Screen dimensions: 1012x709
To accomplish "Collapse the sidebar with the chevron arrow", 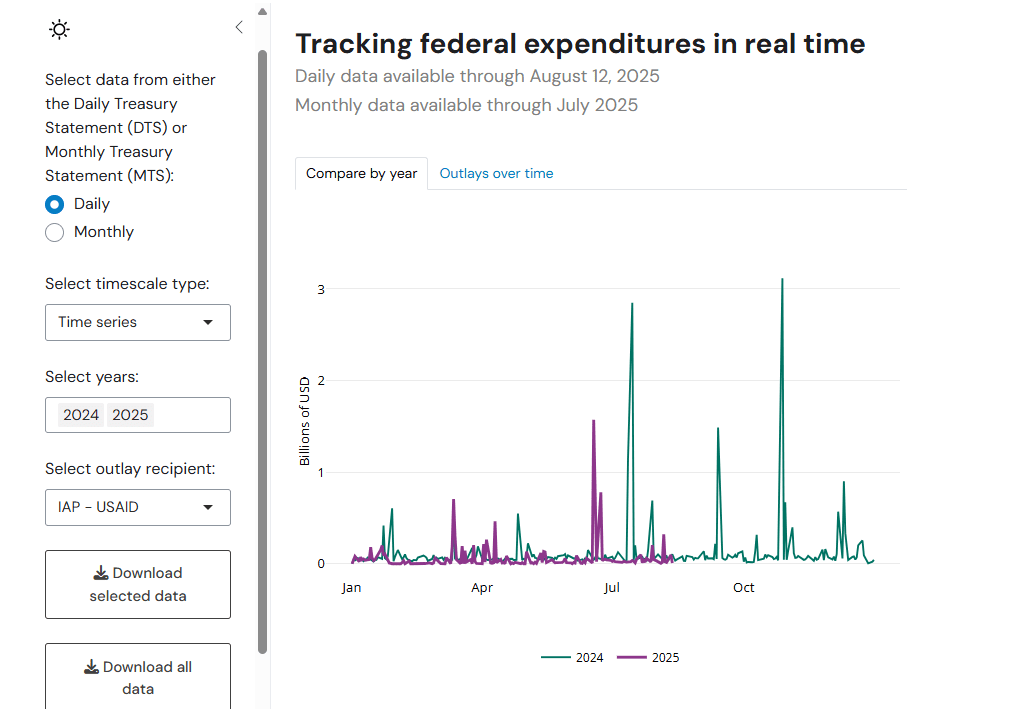I will (x=238, y=28).
